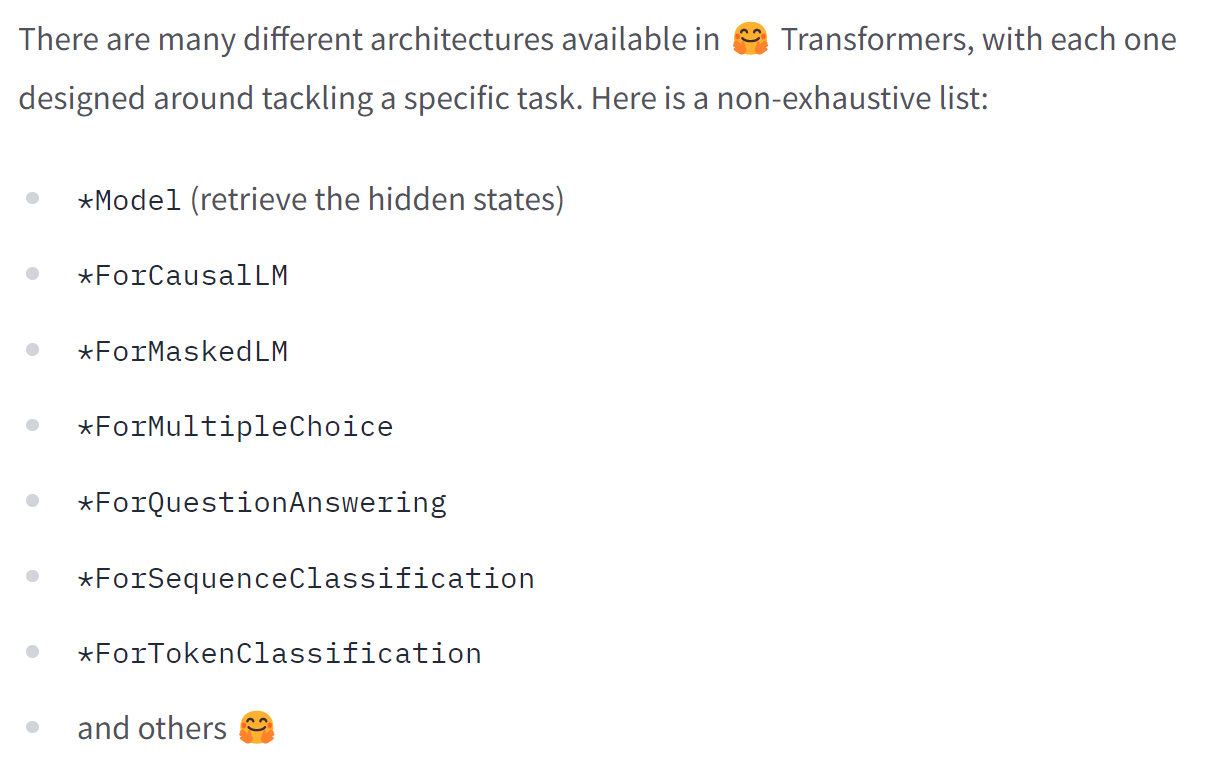
Task: Click the hugging face emoji after "and others"
Action: tap(257, 728)
